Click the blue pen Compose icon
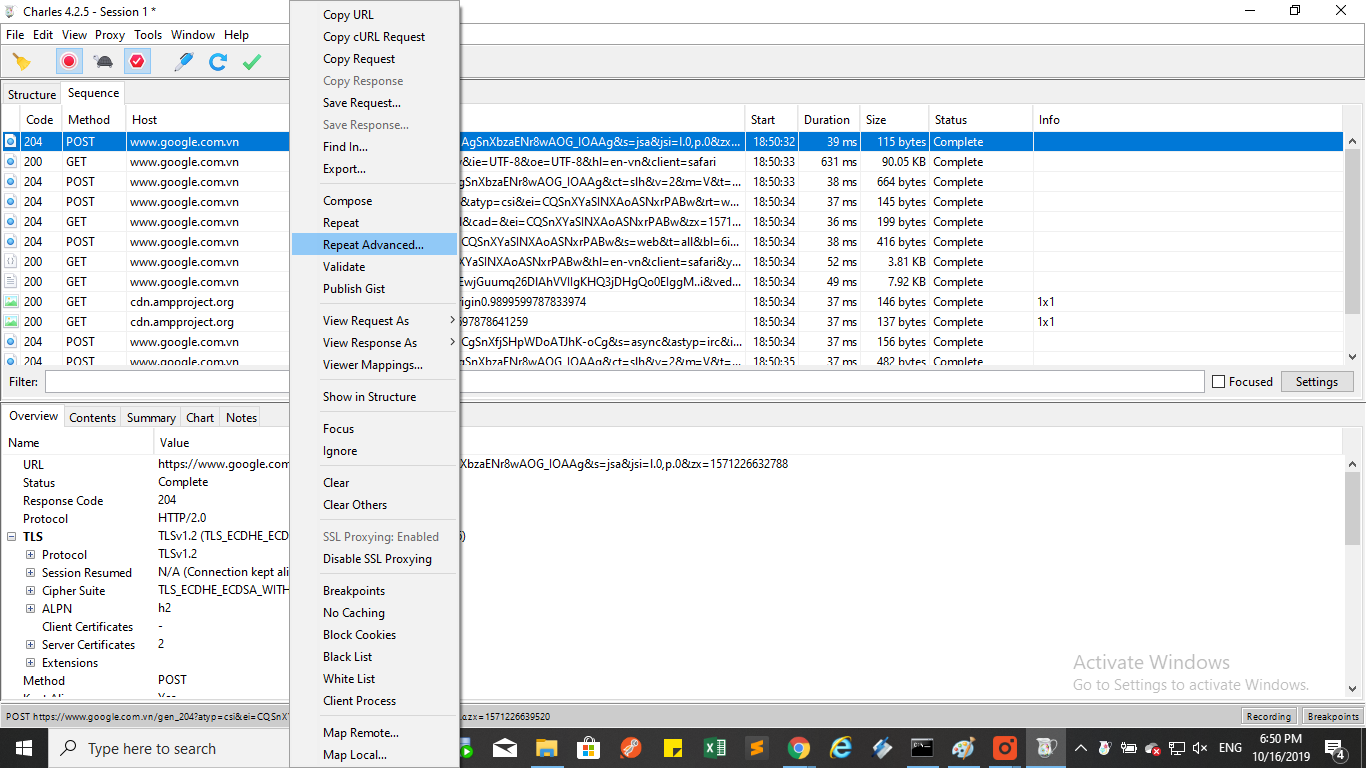This screenshot has width=1366, height=768. 183,62
